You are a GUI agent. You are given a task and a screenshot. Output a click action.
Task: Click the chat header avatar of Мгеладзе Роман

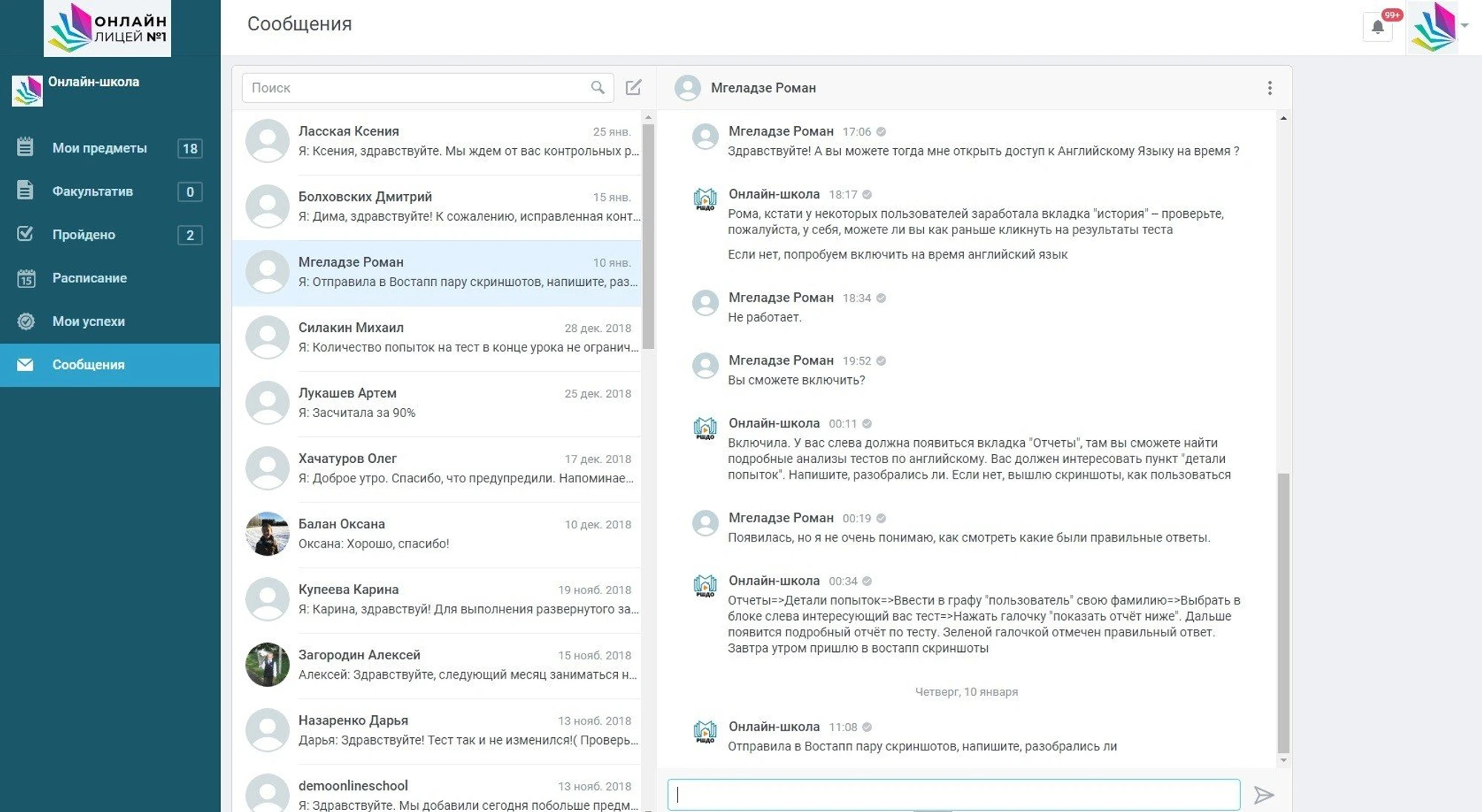[688, 88]
